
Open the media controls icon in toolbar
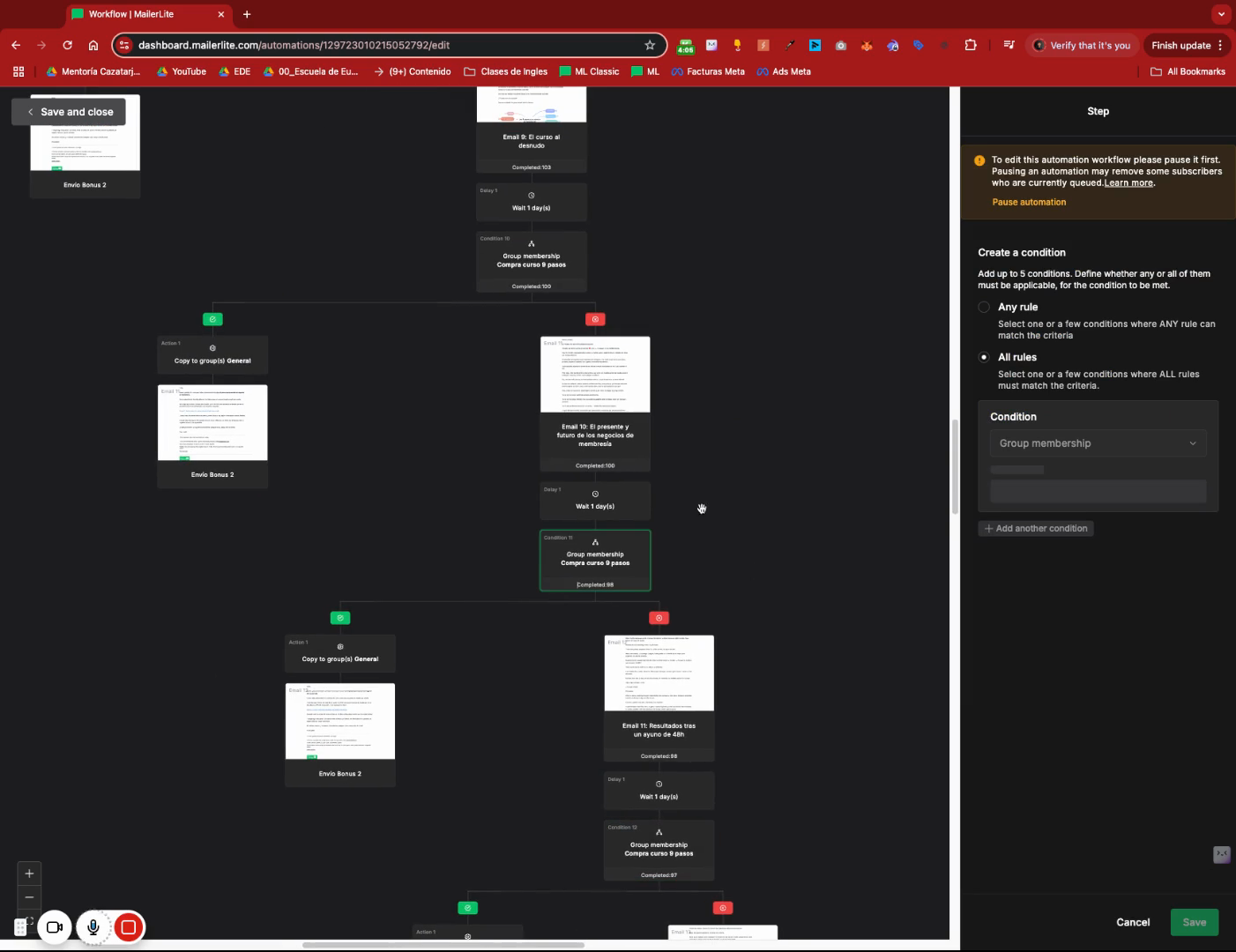[x=1009, y=45]
